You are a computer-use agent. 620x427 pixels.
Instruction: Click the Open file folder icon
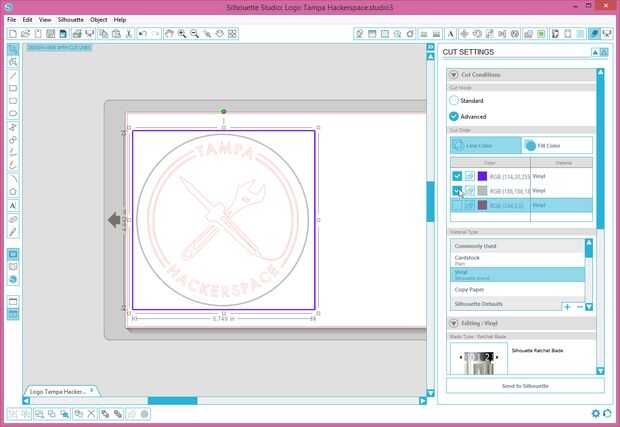point(25,34)
